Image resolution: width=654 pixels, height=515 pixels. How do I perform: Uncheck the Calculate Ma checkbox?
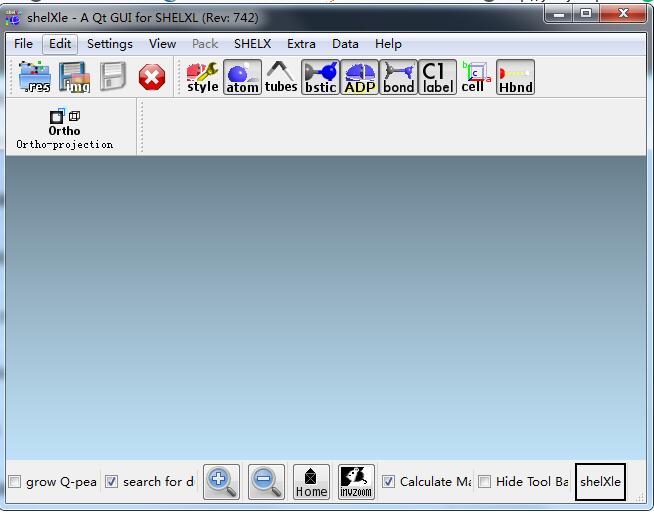pos(388,482)
